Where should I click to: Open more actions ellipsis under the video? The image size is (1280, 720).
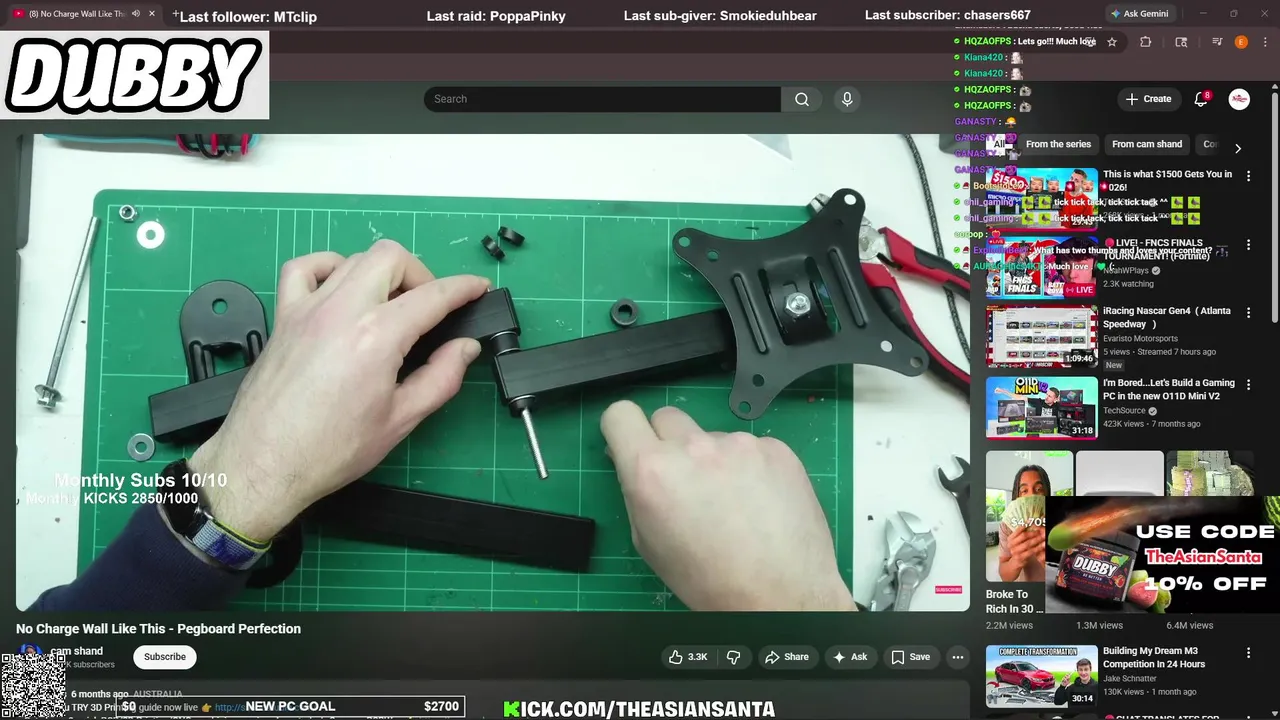(958, 657)
